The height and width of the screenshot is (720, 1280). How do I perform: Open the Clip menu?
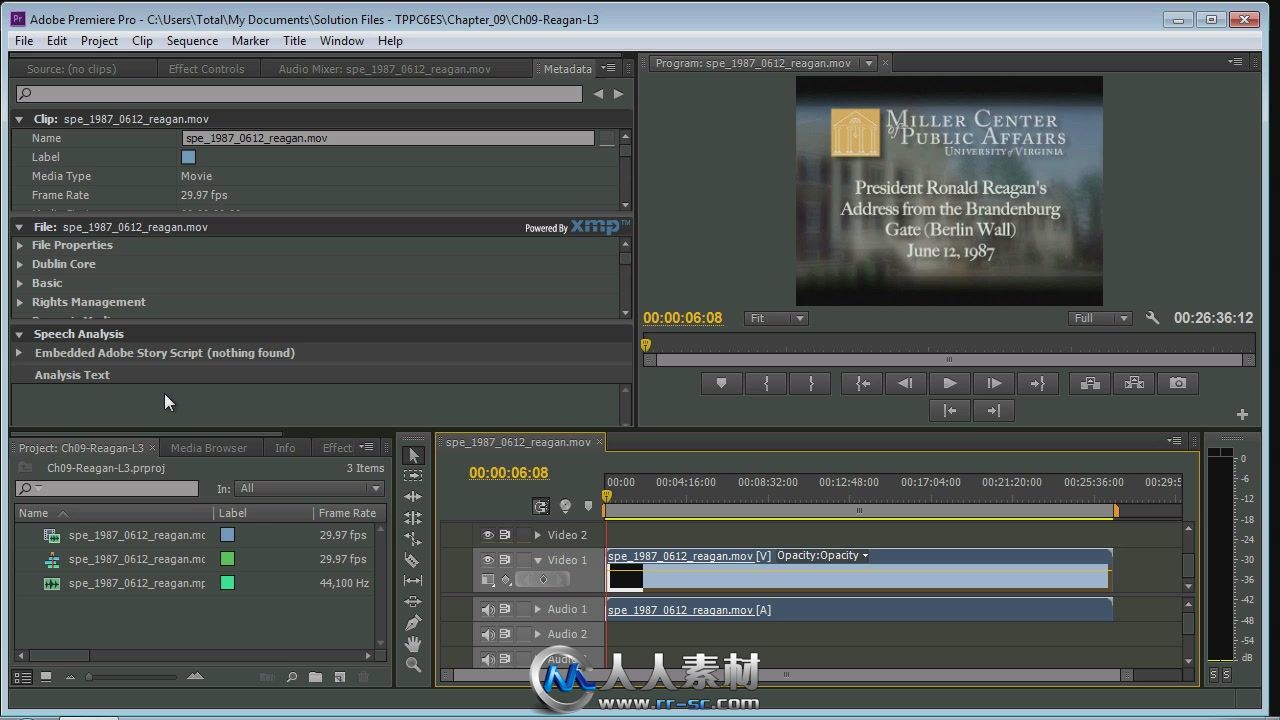(142, 40)
